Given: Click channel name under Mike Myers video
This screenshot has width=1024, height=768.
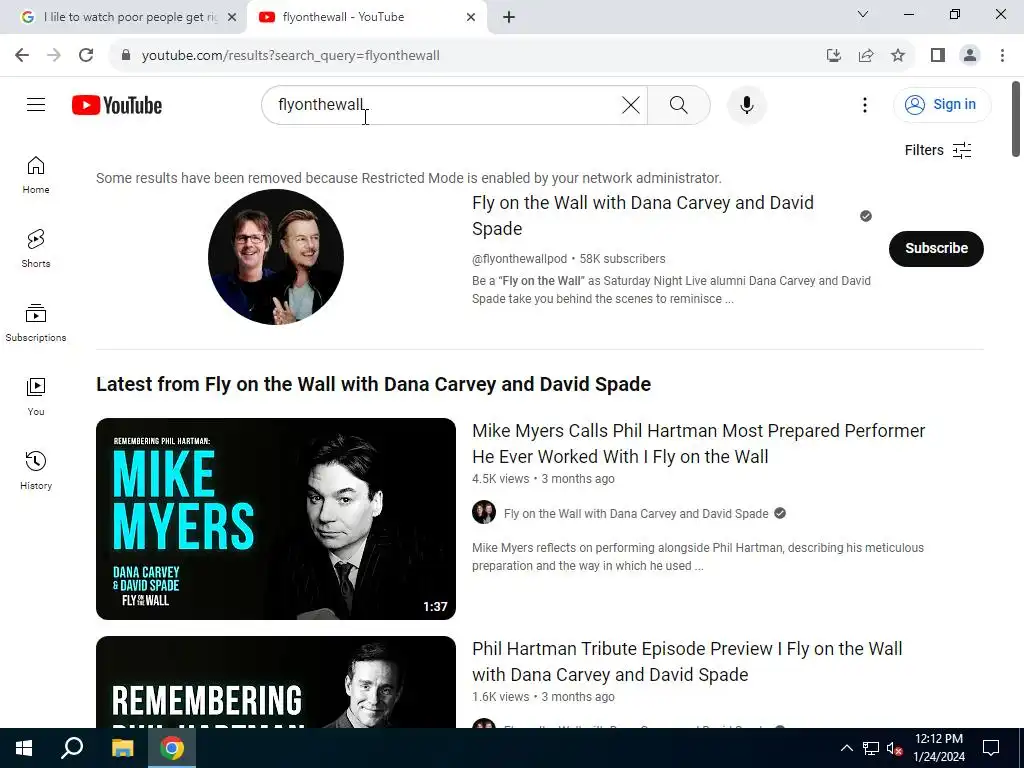Looking at the screenshot, I should click(x=636, y=513).
